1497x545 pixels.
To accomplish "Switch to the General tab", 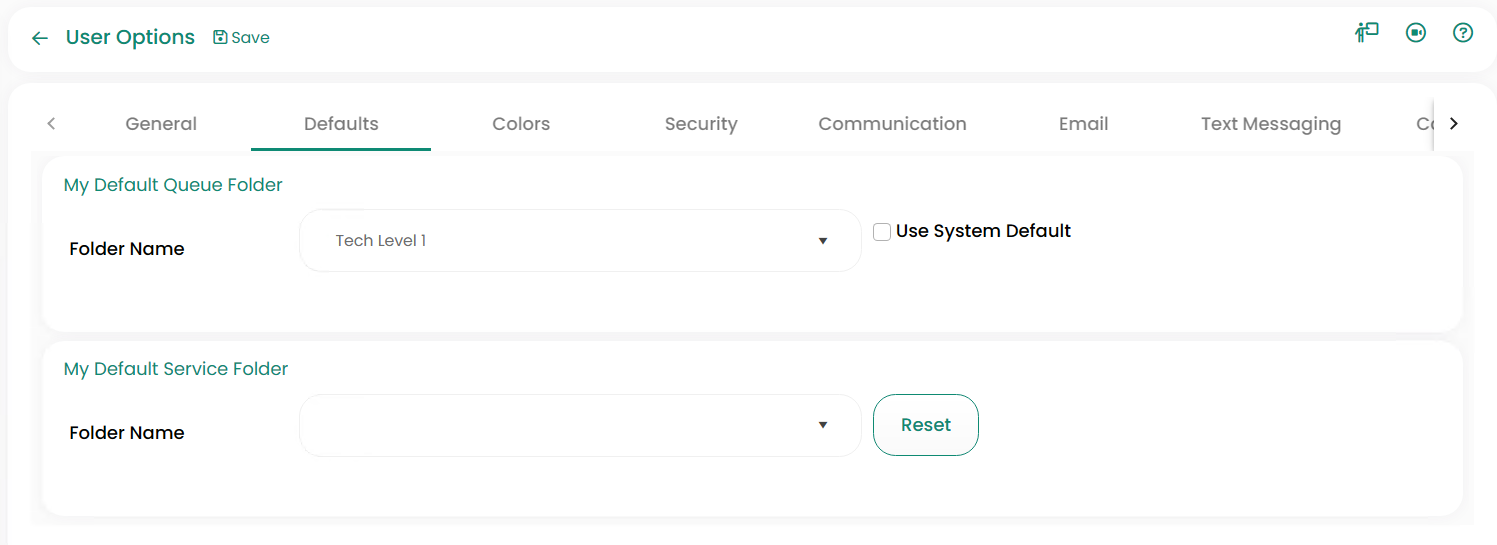I will coord(161,124).
